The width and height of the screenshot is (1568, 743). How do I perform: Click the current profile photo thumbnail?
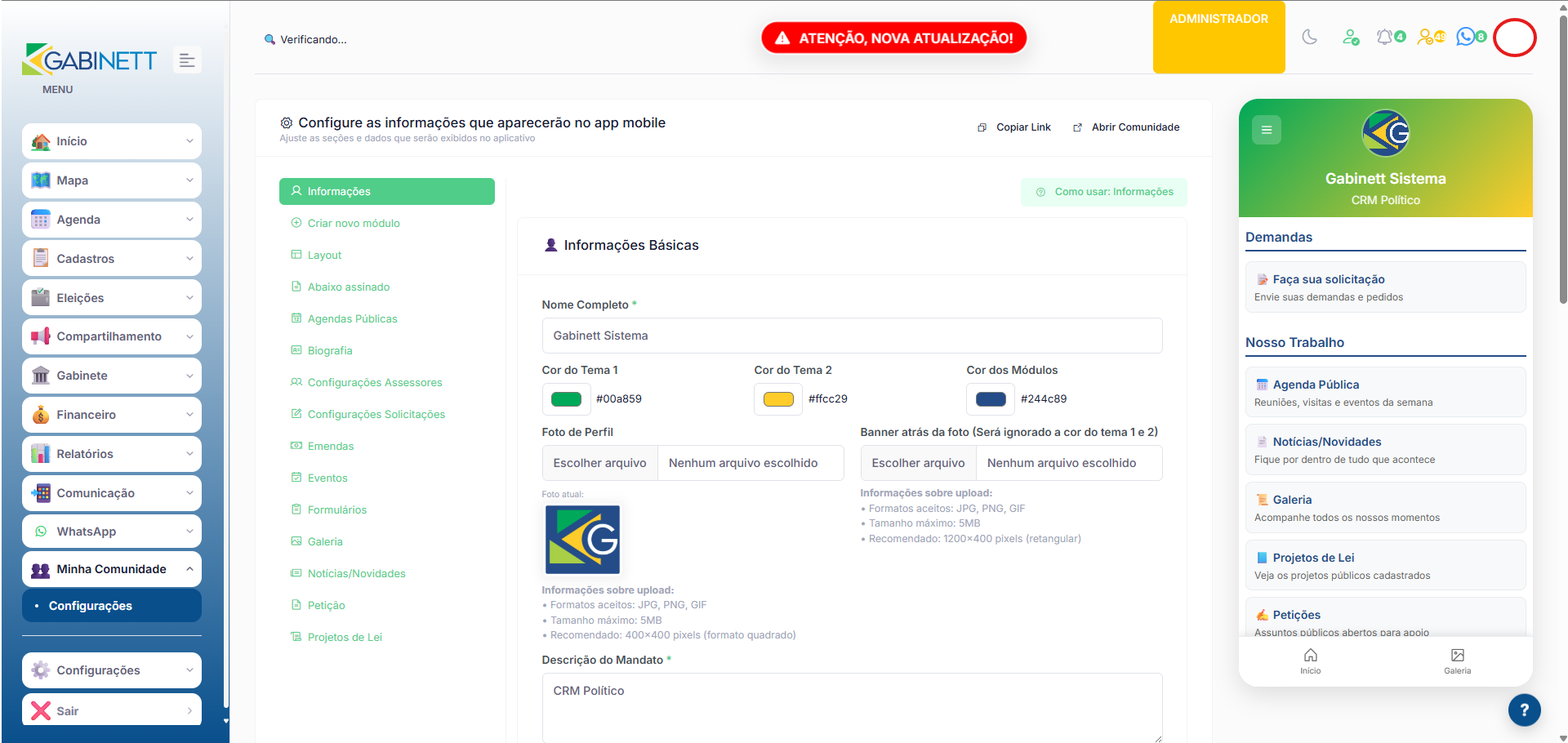pyautogui.click(x=582, y=540)
